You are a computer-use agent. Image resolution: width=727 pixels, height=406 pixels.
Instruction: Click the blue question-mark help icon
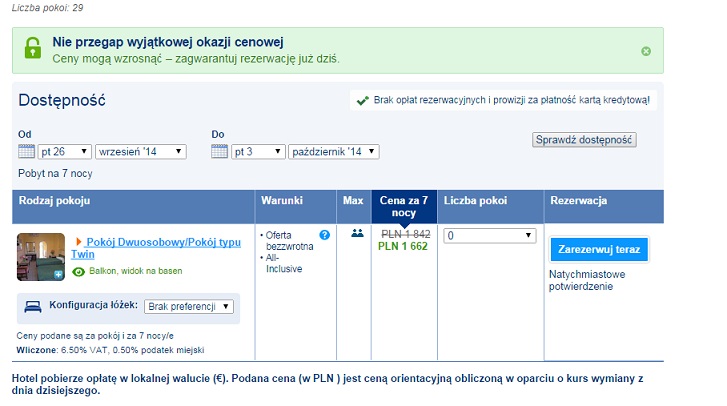tap(325, 235)
